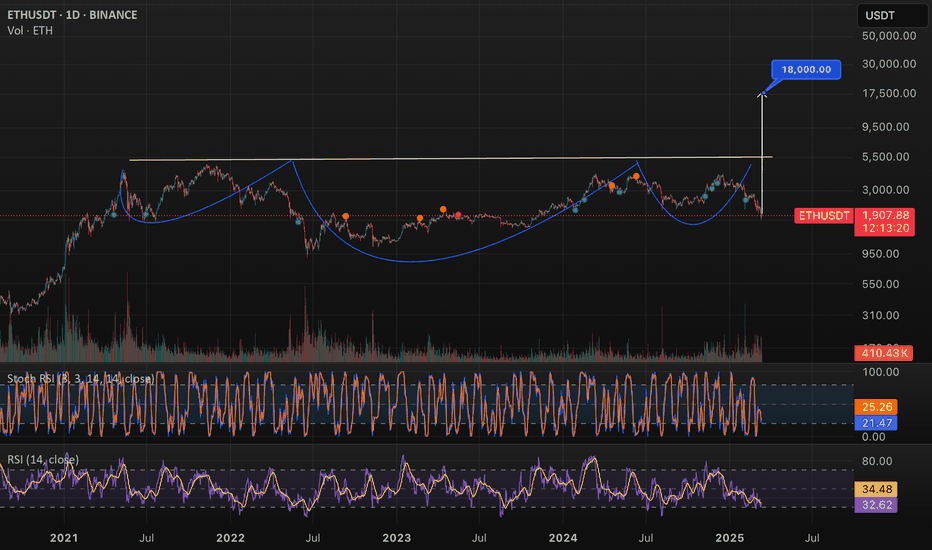Viewport: 932px width, 550px height.
Task: Click the 3,000.00 price axis label
Action: 886,190
